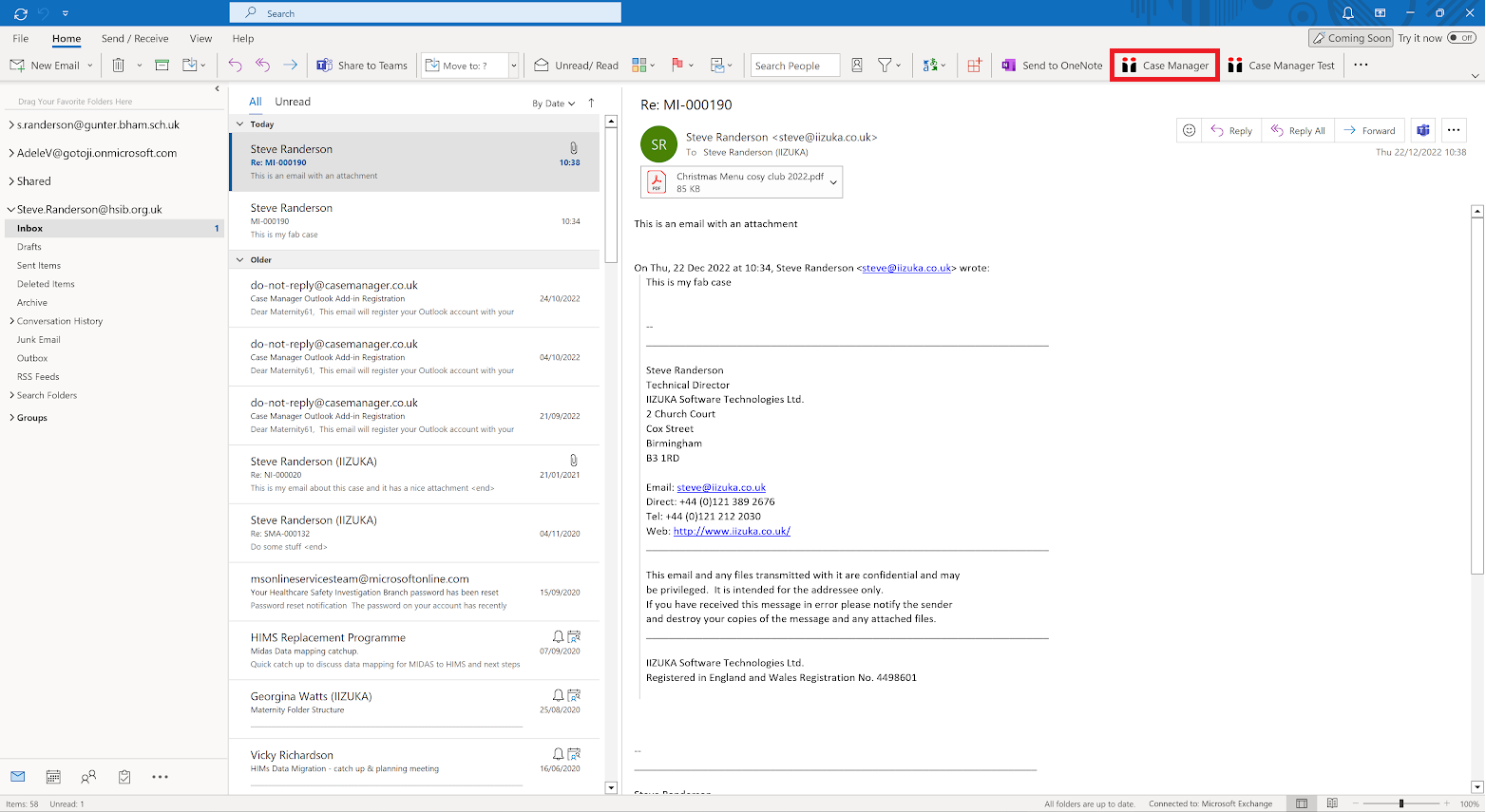
Task: Click zoom out minus button
Action: tap(1356, 803)
